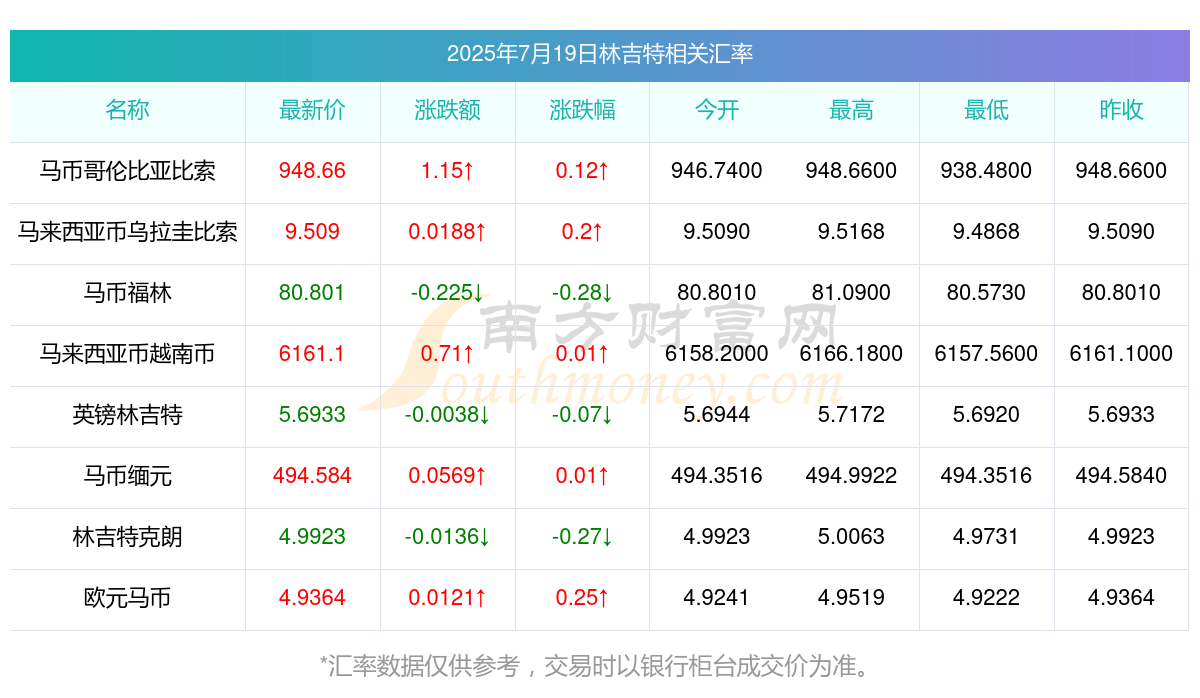The width and height of the screenshot is (1200, 698).
Task: Click the 今开 column header
Action: [717, 110]
